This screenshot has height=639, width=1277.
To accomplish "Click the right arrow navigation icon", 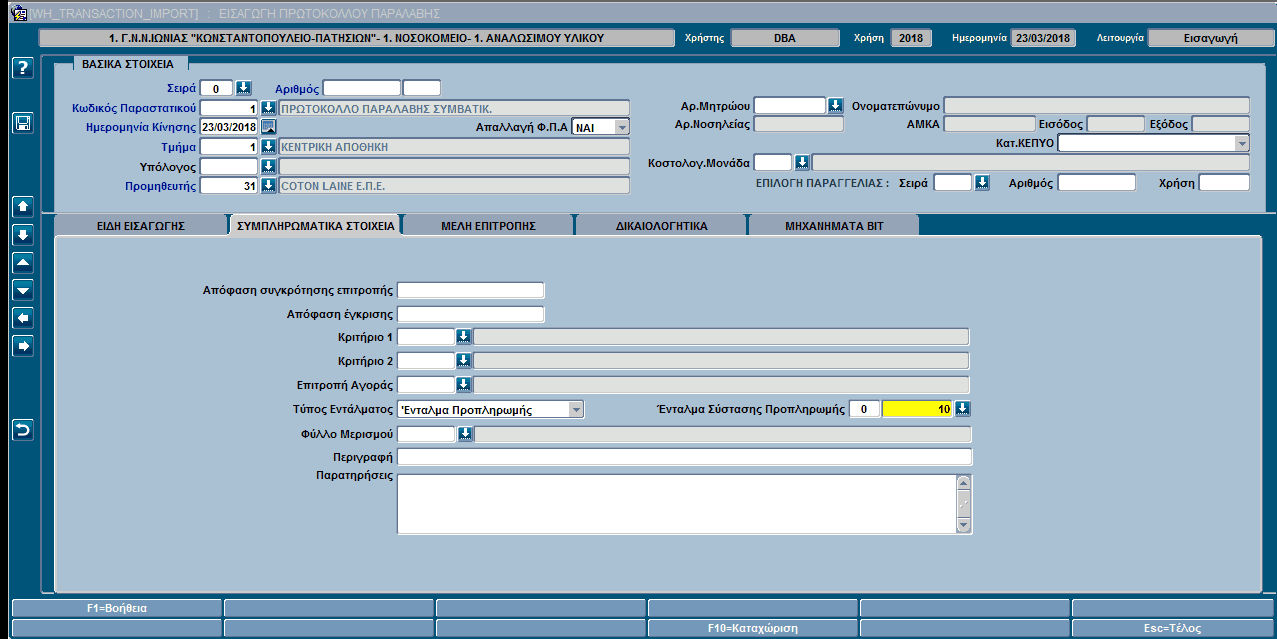I will [23, 346].
